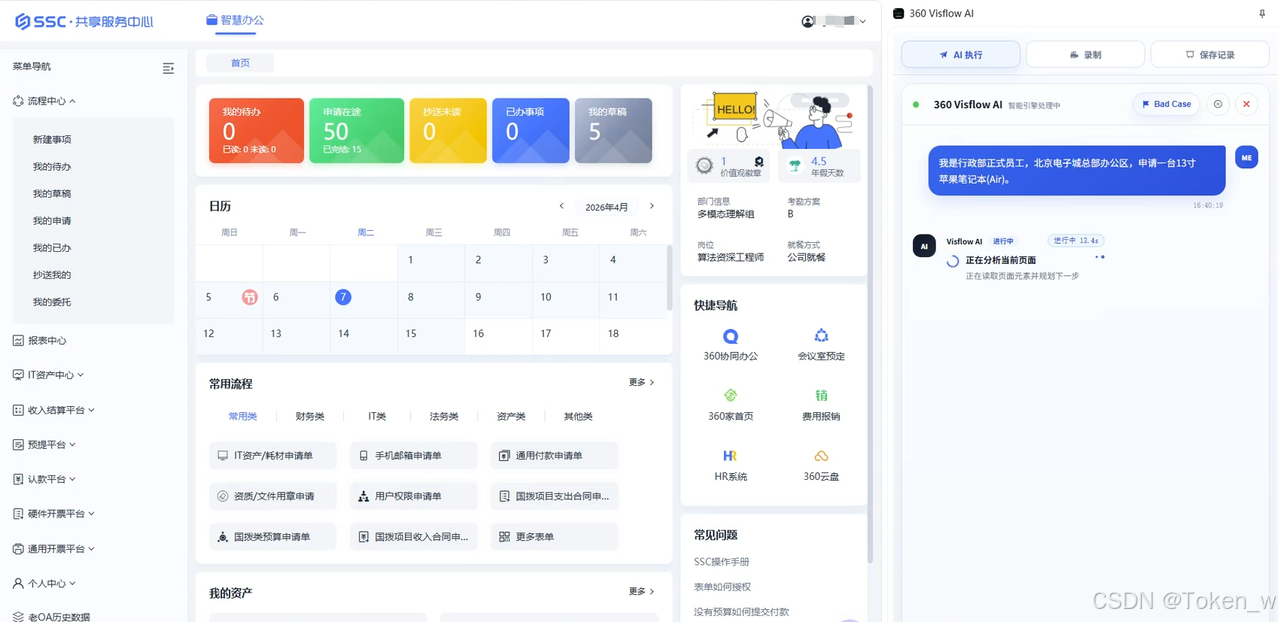Switch to the 财务类 process tab
Screen dimensions: 1280x622
tap(310, 416)
